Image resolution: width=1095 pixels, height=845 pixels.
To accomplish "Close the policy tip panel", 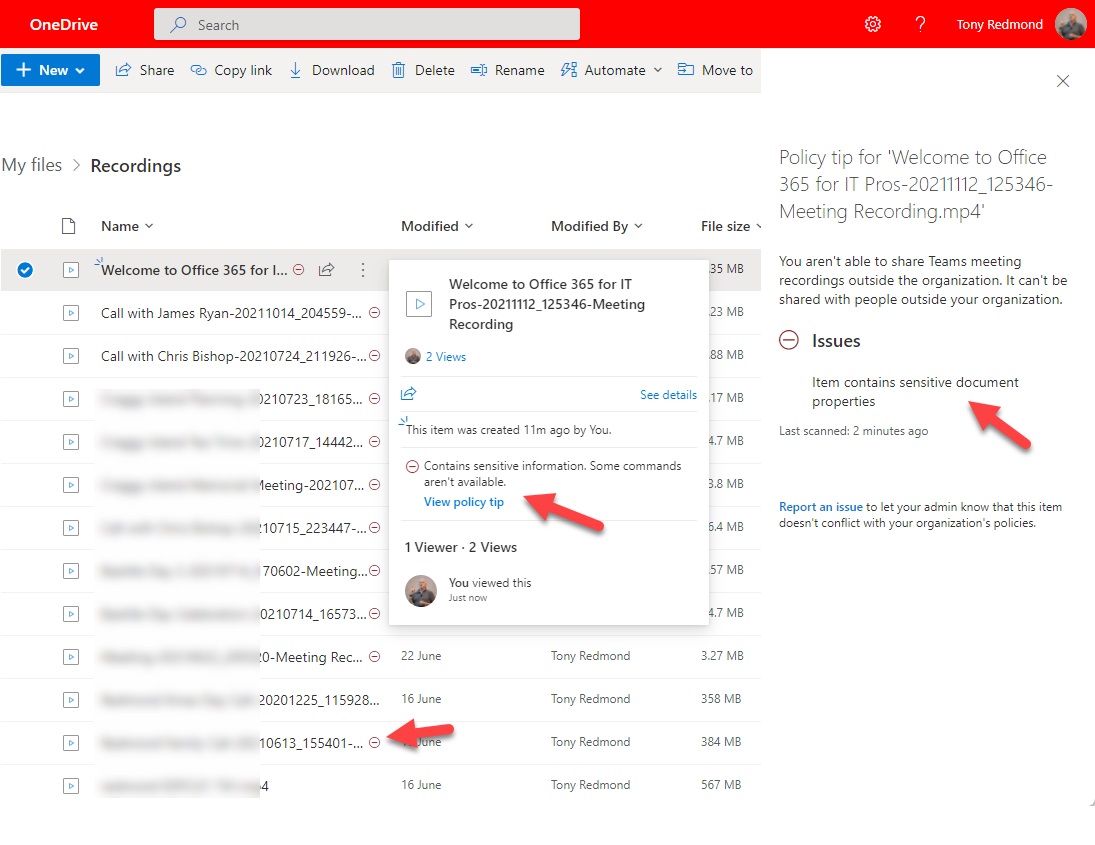I will click(x=1063, y=81).
